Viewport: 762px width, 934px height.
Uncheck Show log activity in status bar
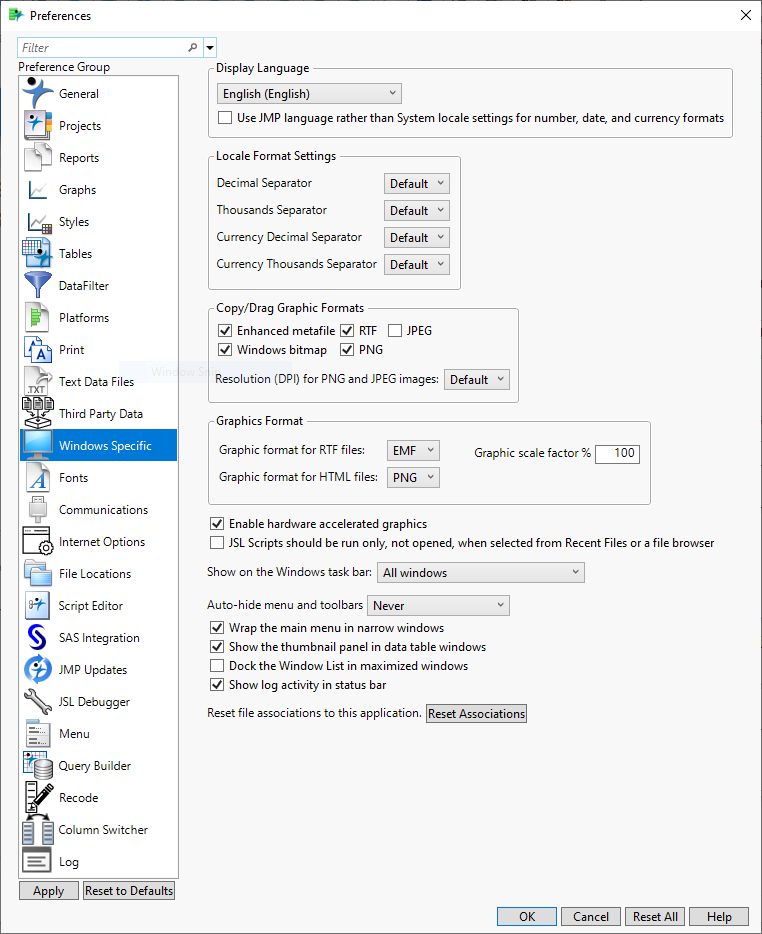(x=217, y=685)
